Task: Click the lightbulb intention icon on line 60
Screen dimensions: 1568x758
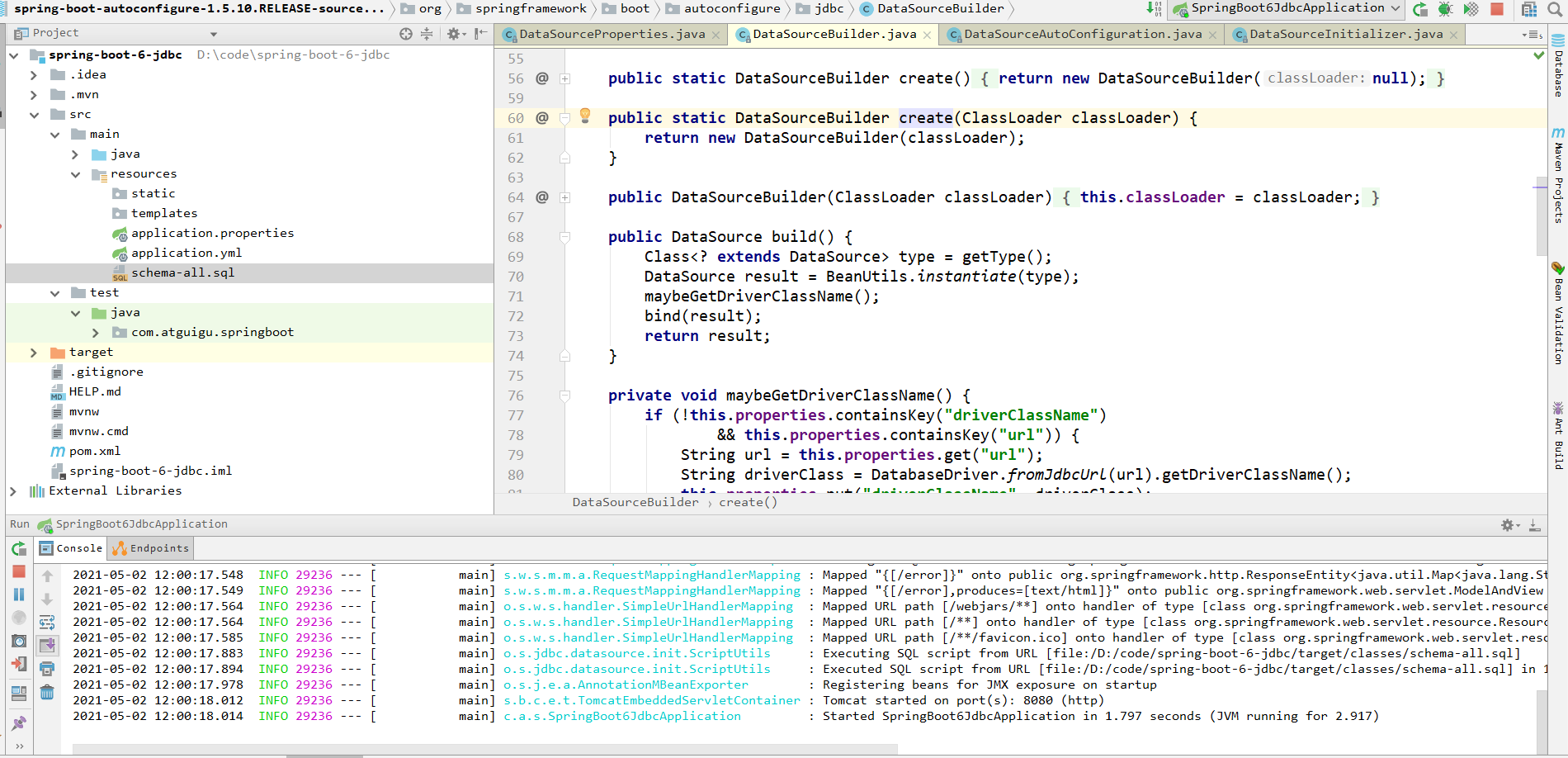Action: [585, 116]
